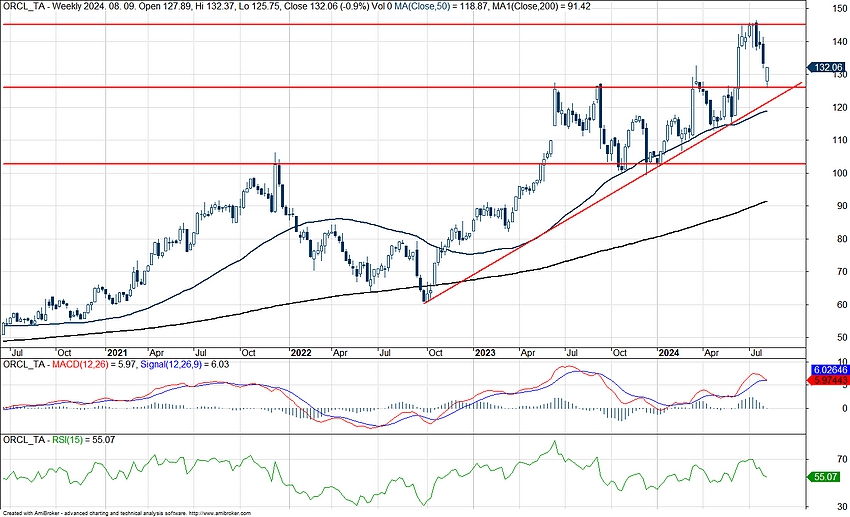850x517 pixels.
Task: Click the Oct label between 2023 and 2024
Action: pyautogui.click(x=620, y=353)
